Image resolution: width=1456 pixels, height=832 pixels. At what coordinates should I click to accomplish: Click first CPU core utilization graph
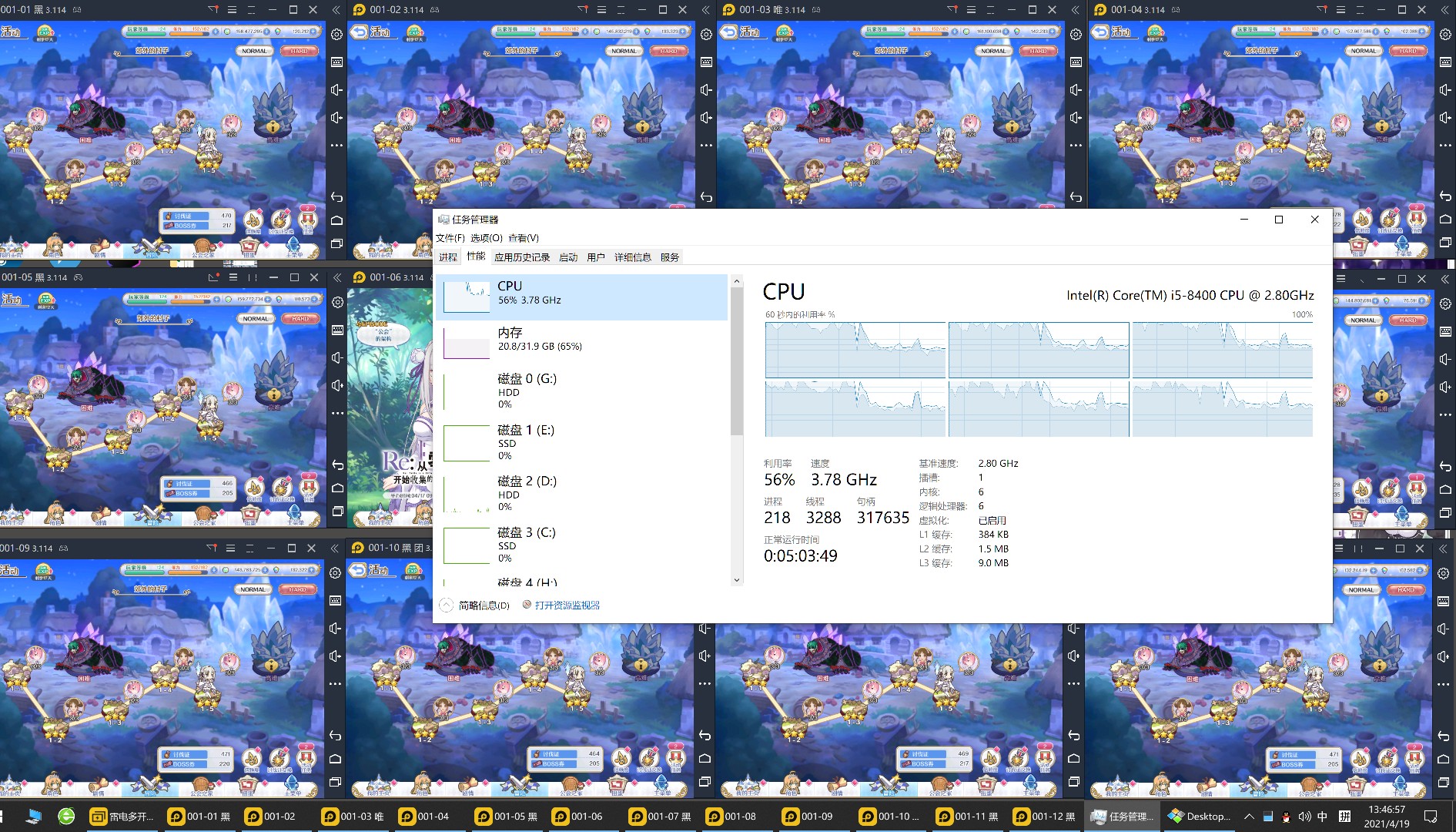pos(855,350)
